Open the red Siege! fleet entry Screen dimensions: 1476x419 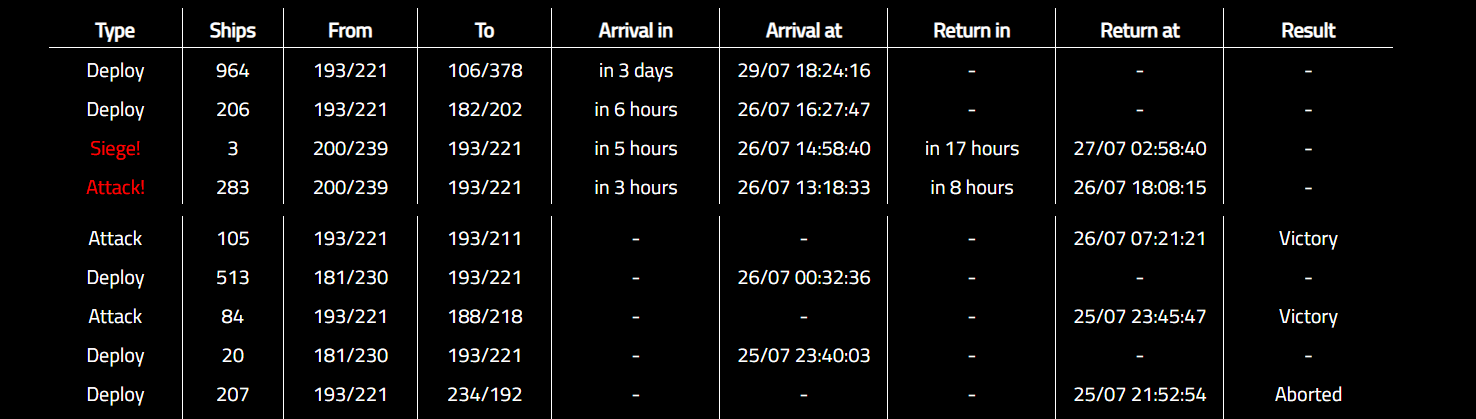(x=115, y=149)
